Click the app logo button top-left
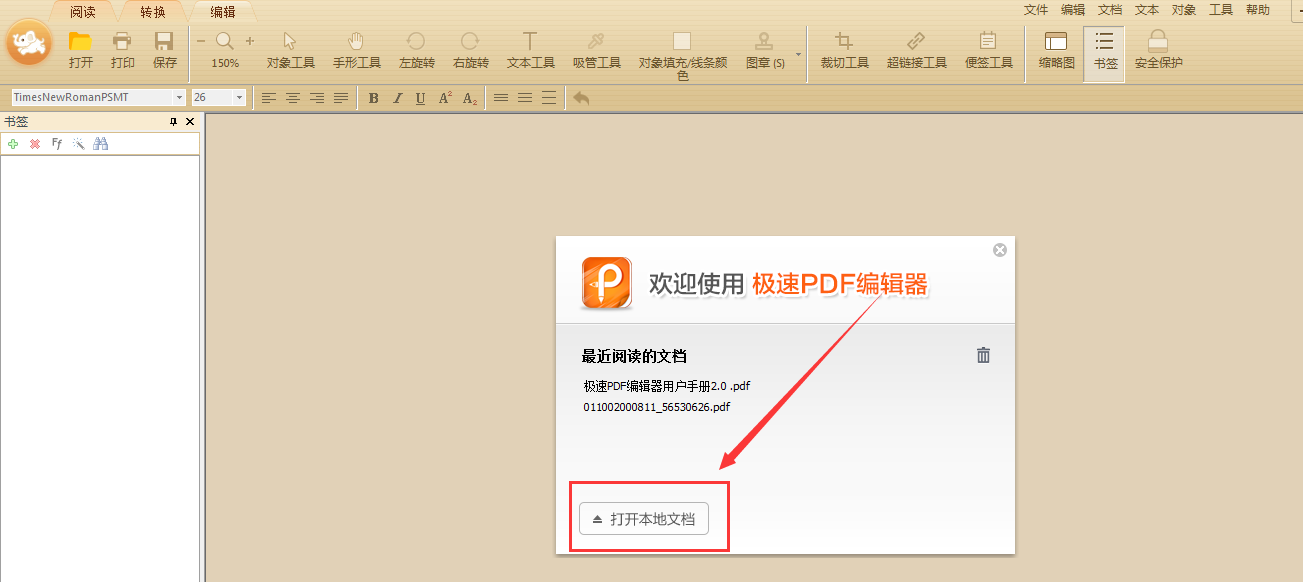 pyautogui.click(x=30, y=42)
